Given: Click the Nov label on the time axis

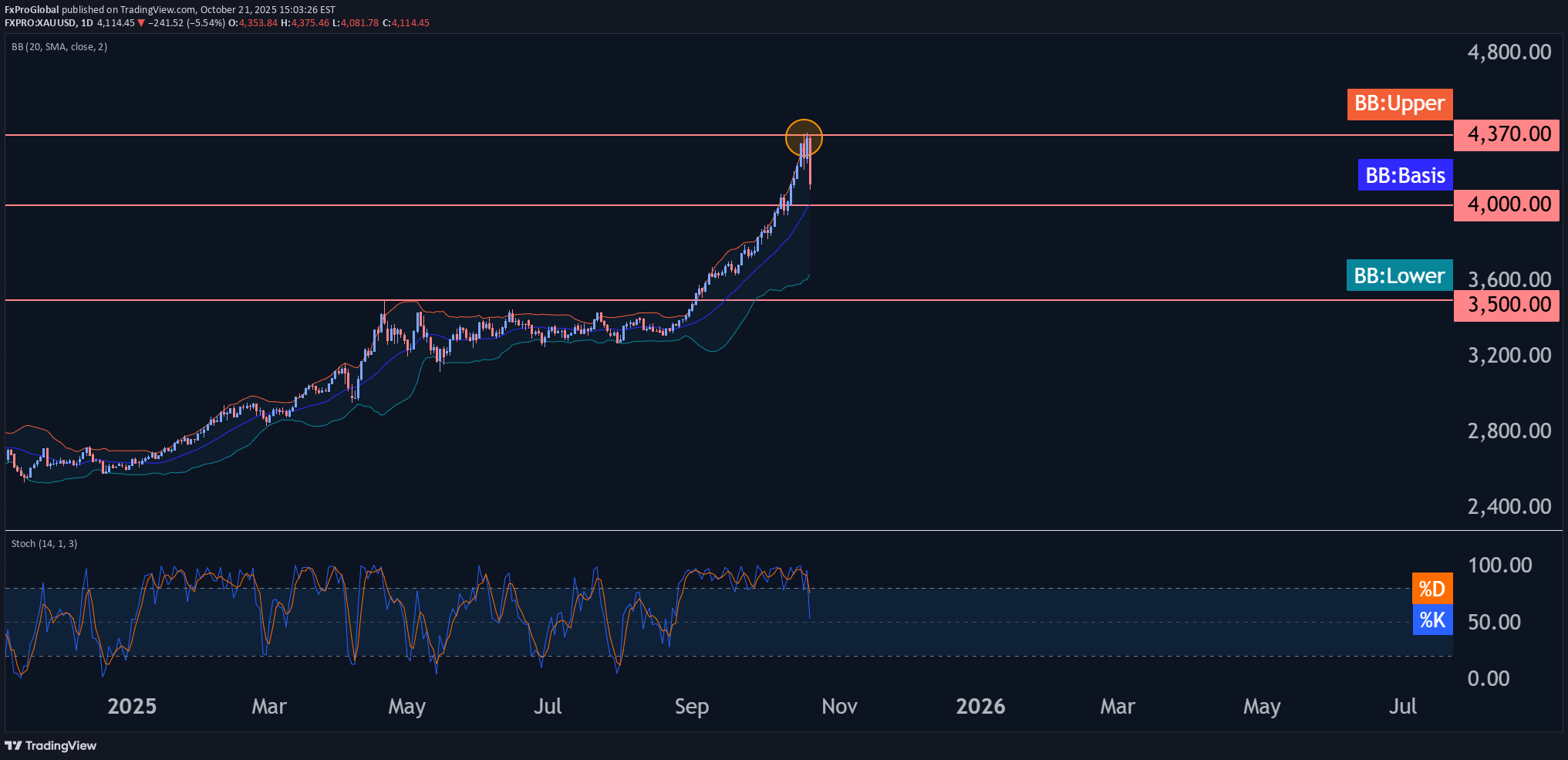Looking at the screenshot, I should coord(839,706).
